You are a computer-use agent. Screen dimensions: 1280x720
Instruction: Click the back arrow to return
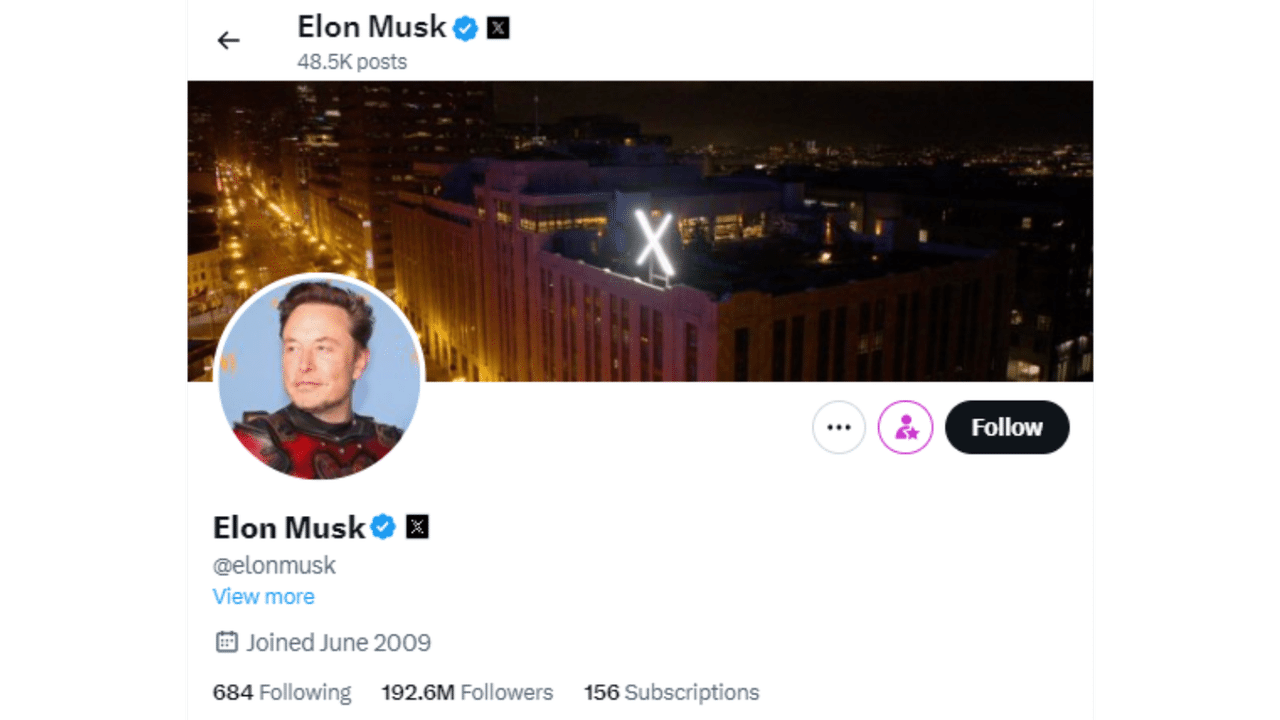pos(228,40)
